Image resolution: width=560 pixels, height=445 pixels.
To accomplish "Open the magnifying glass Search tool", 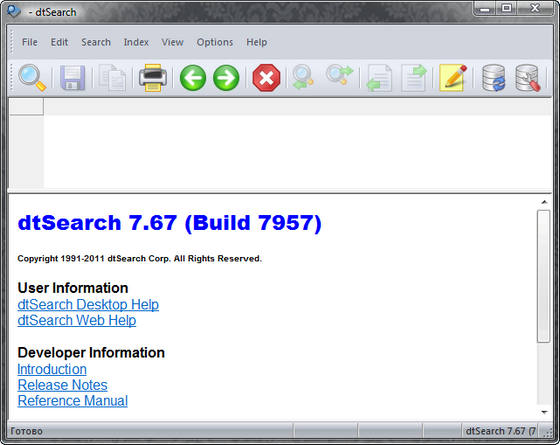I will tap(32, 78).
